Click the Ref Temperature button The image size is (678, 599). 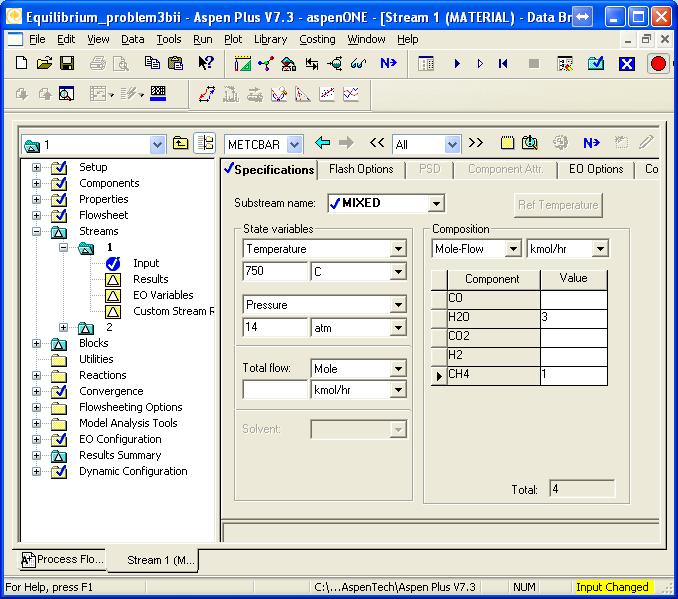tap(558, 205)
